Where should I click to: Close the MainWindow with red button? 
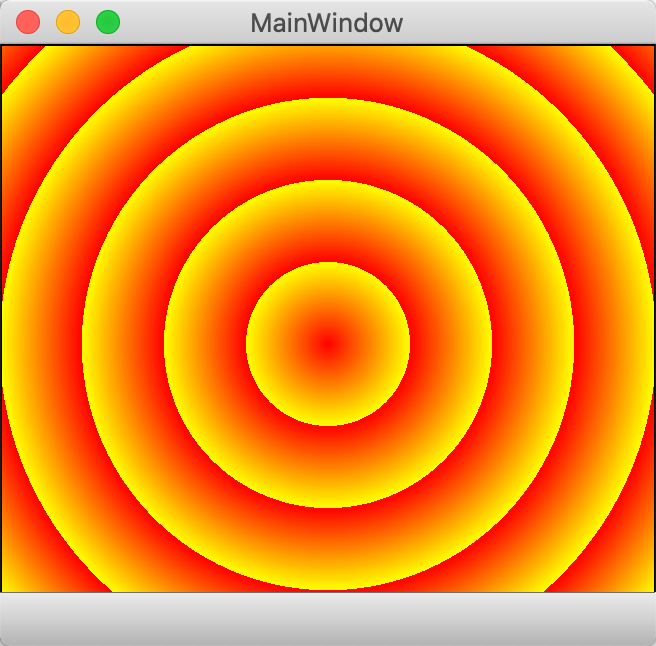click(x=28, y=22)
